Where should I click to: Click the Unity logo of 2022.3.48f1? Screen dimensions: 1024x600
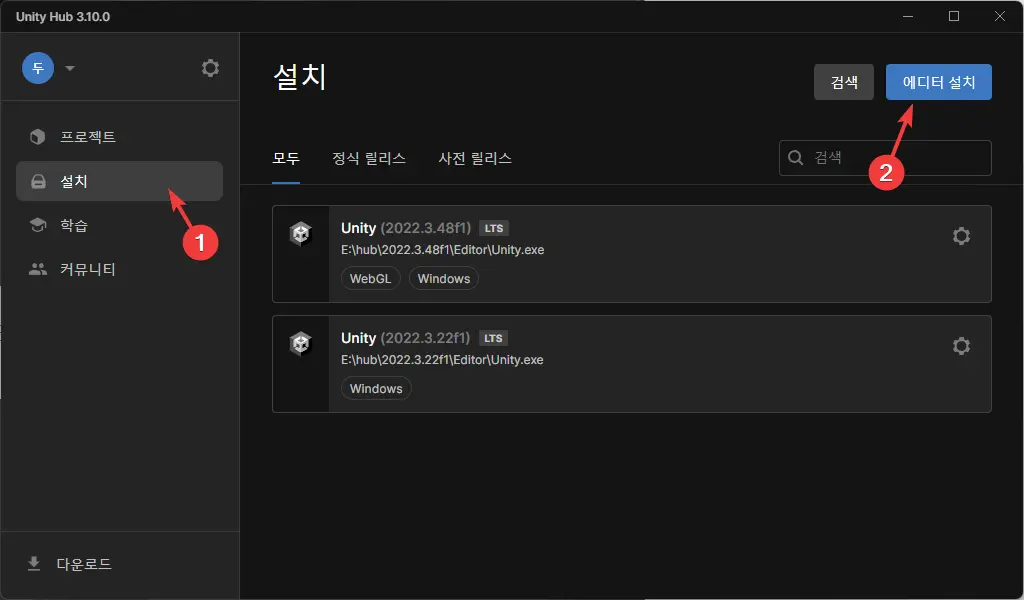[300, 233]
